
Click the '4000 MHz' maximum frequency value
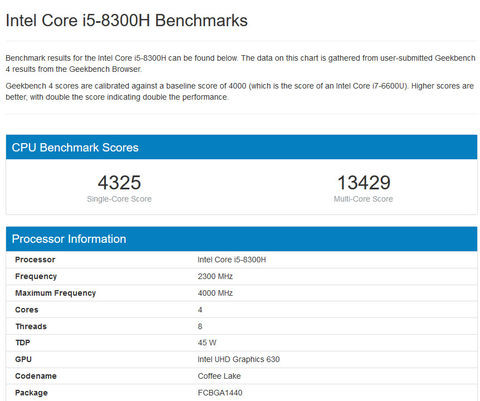tap(215, 293)
